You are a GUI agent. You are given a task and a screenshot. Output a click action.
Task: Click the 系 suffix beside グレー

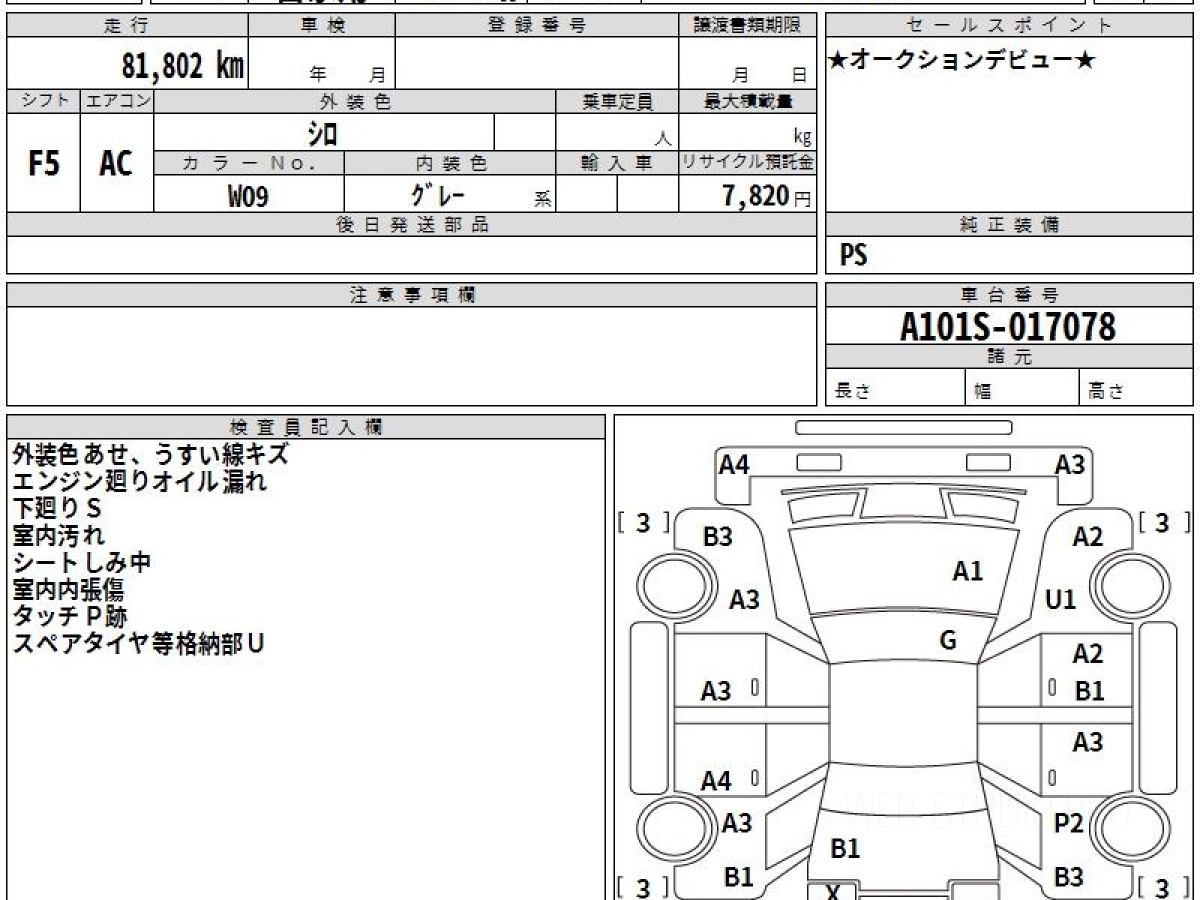pos(542,199)
